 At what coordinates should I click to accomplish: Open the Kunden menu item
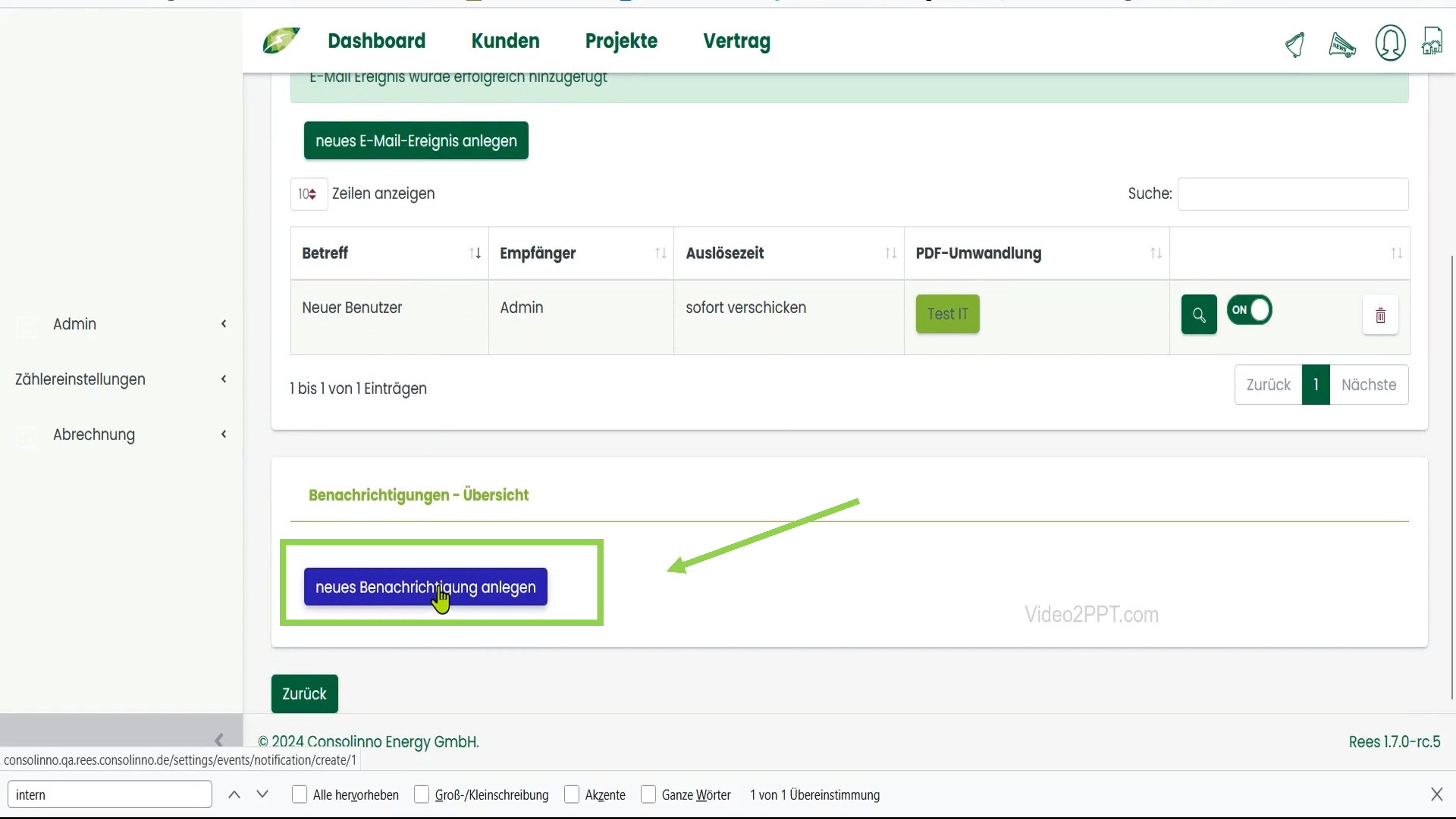click(505, 41)
